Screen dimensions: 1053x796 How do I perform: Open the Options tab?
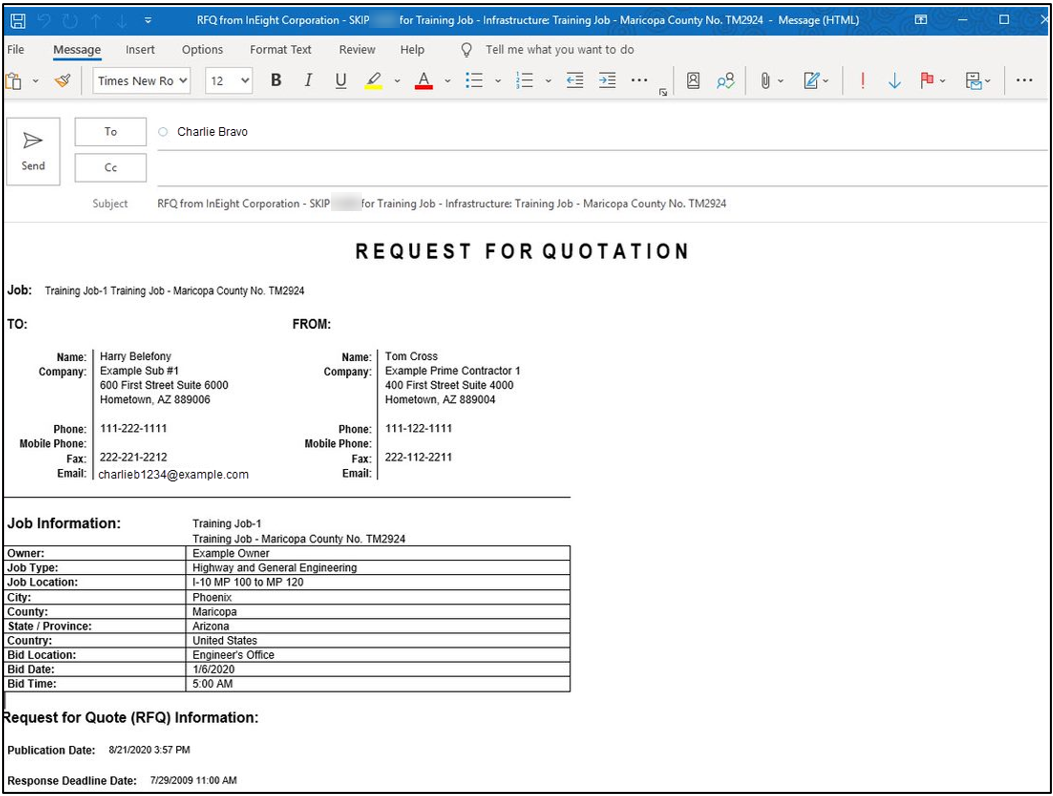click(202, 50)
